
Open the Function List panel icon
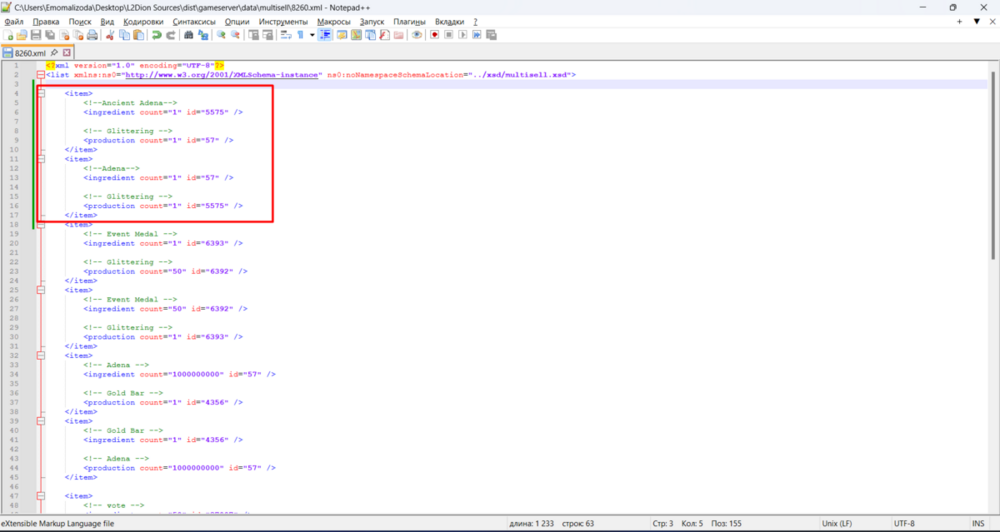pyautogui.click(x=384, y=35)
